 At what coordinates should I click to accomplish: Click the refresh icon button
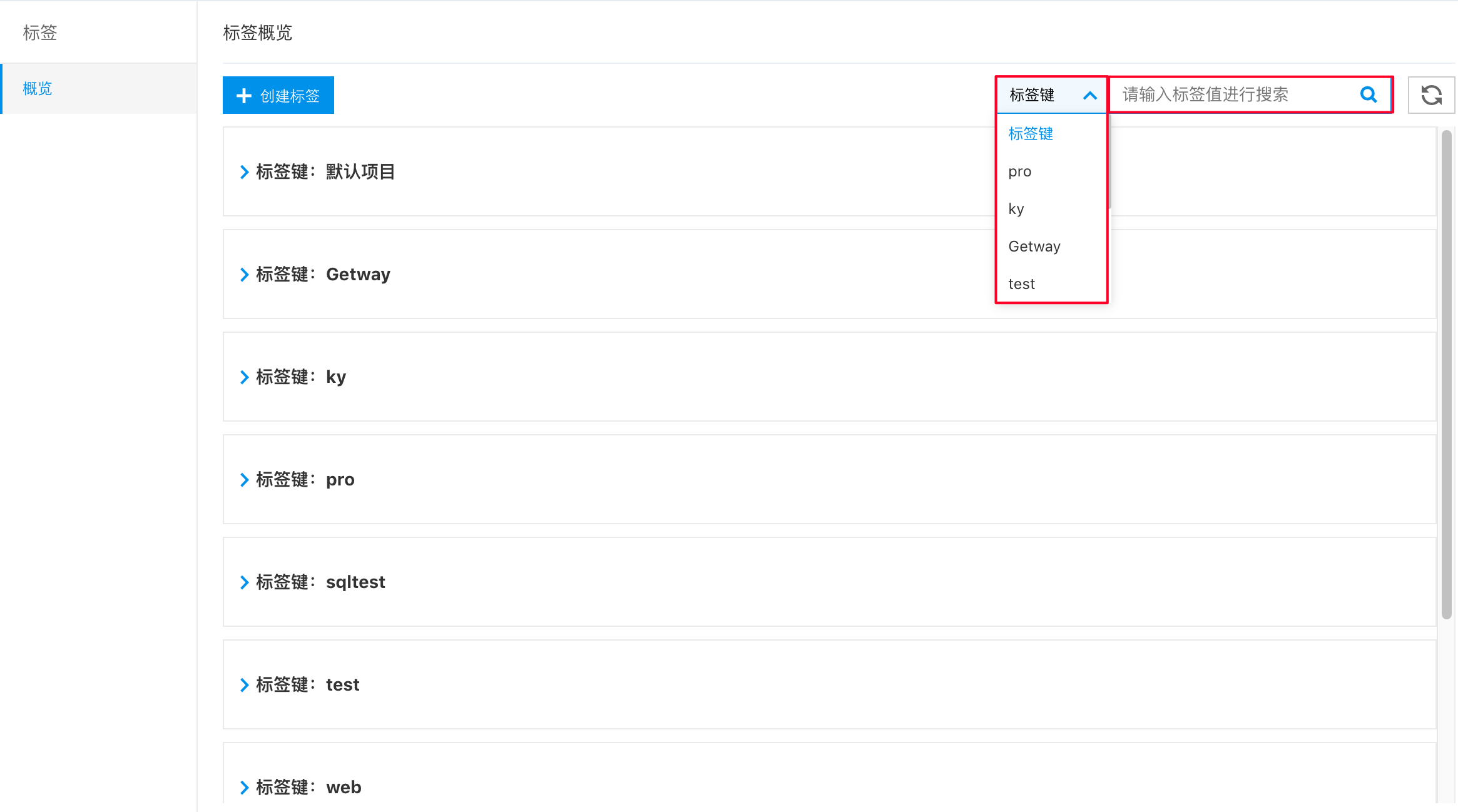pyautogui.click(x=1431, y=95)
